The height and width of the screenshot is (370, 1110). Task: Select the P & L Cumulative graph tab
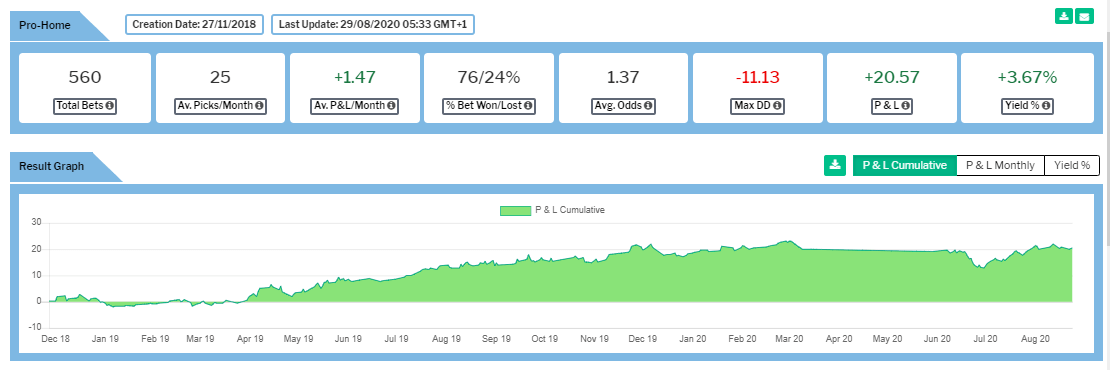click(905, 166)
